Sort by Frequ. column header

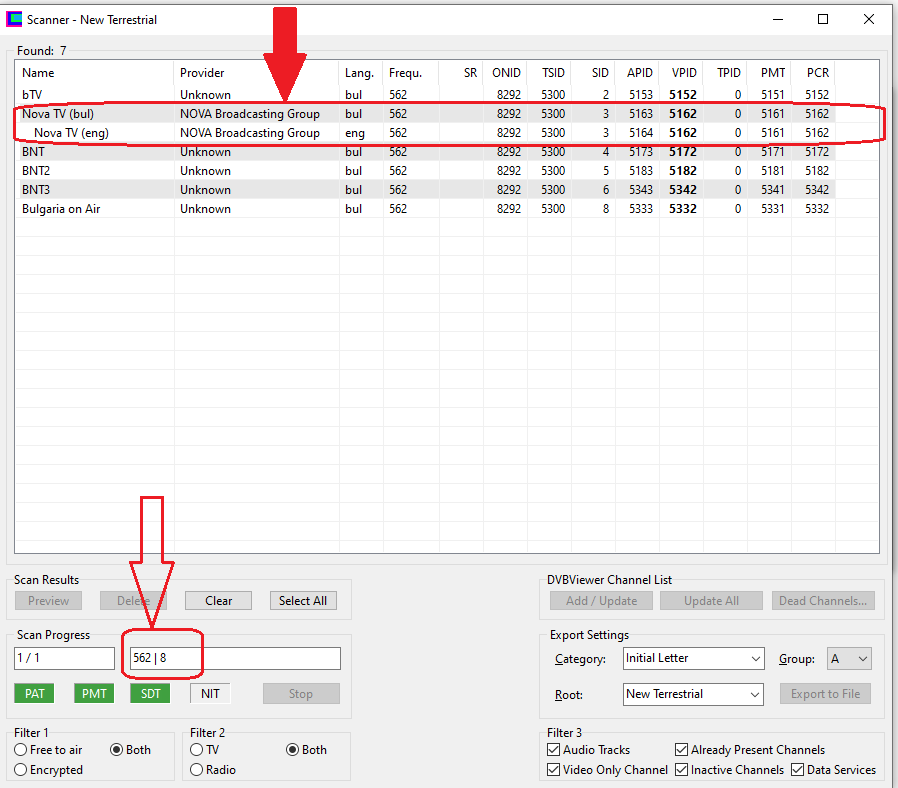tap(411, 73)
